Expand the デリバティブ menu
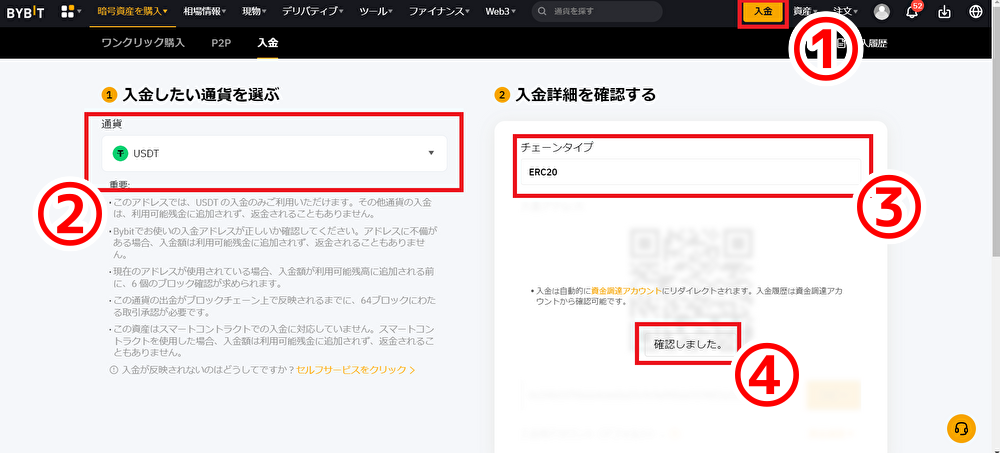The height and width of the screenshot is (453, 1000). pyautogui.click(x=312, y=11)
